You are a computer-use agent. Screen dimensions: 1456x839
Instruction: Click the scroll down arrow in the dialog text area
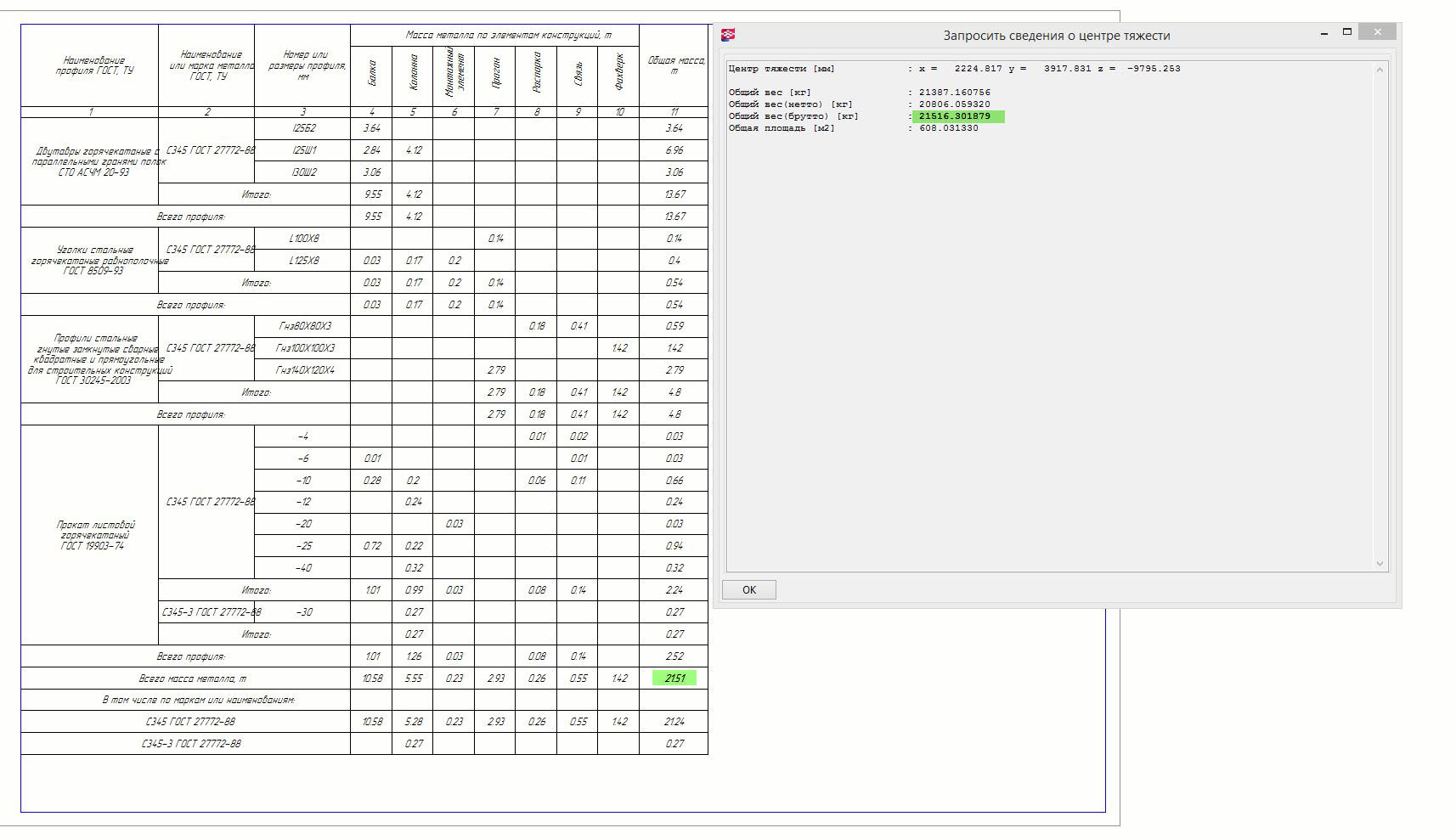coord(1380,563)
